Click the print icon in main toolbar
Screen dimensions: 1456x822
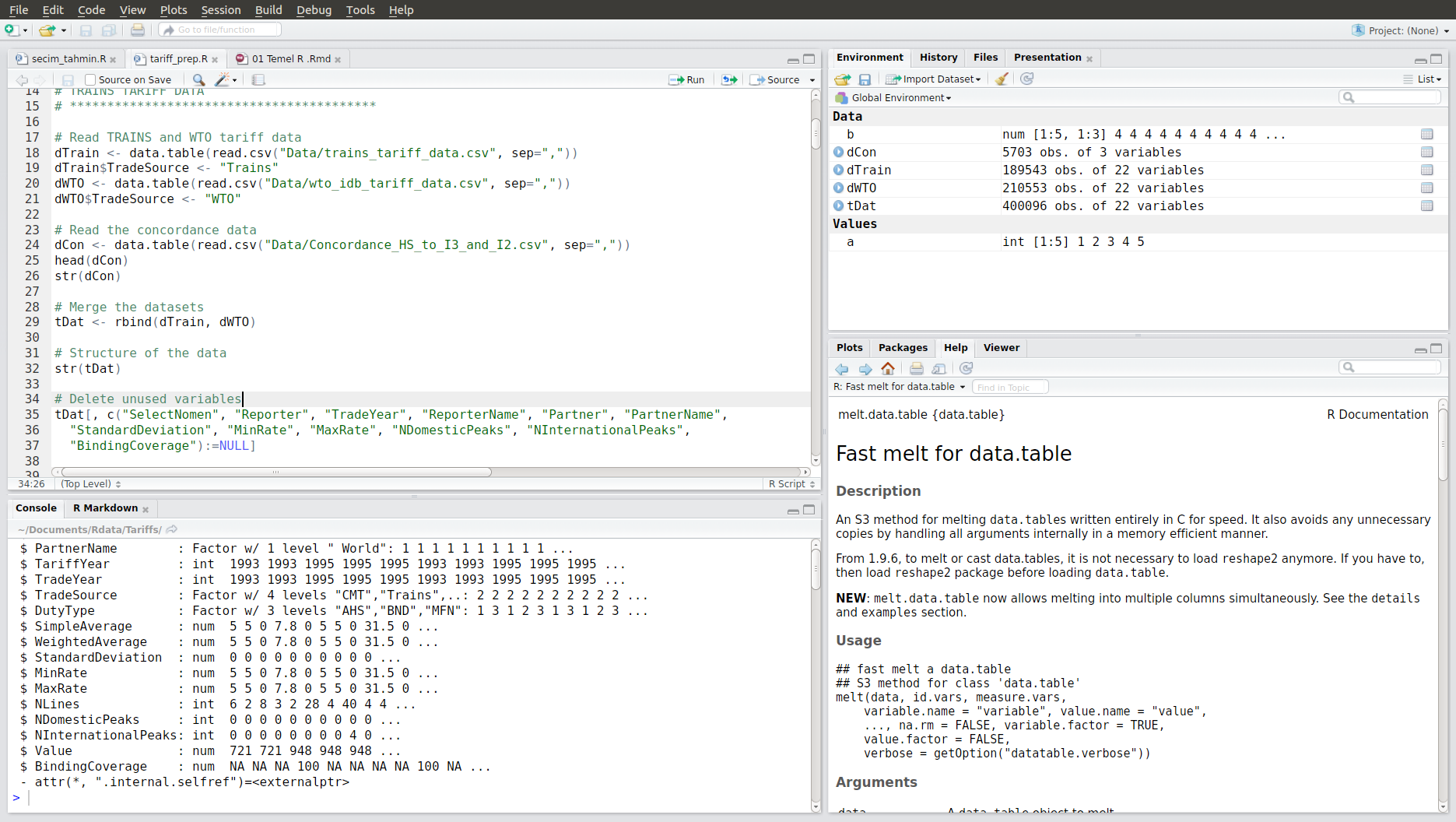coord(138,30)
